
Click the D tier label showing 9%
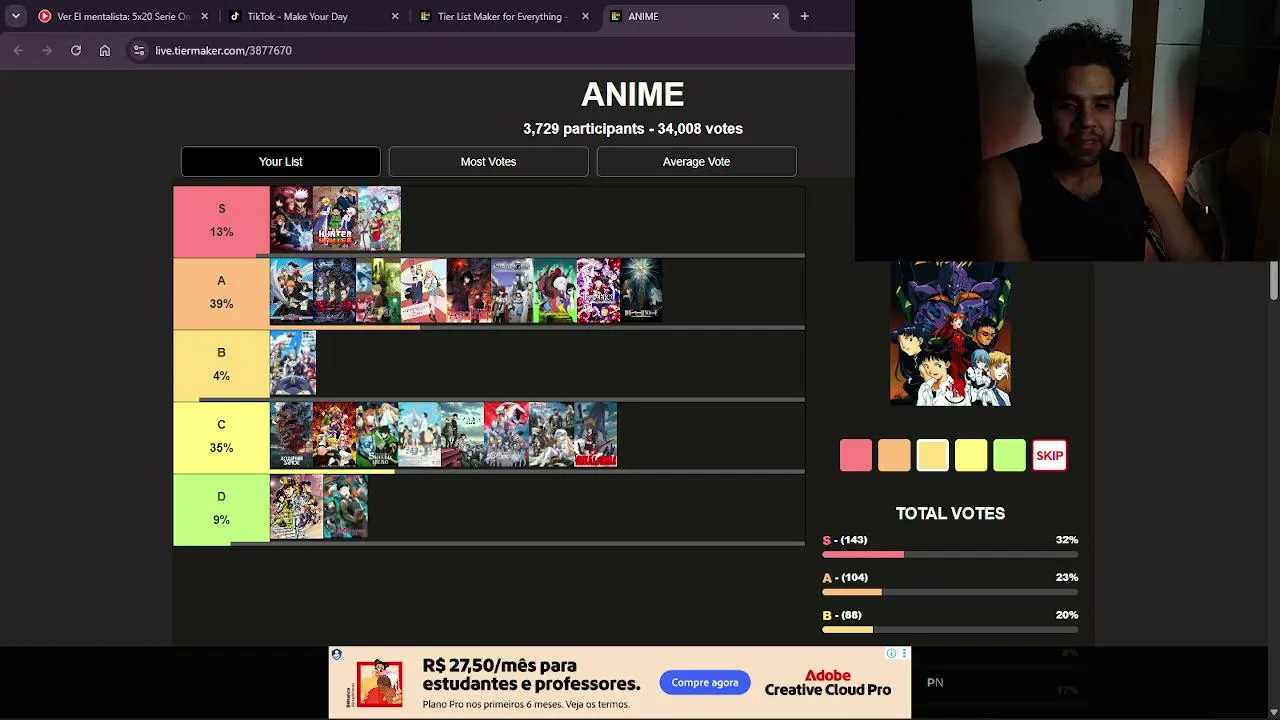pos(221,510)
